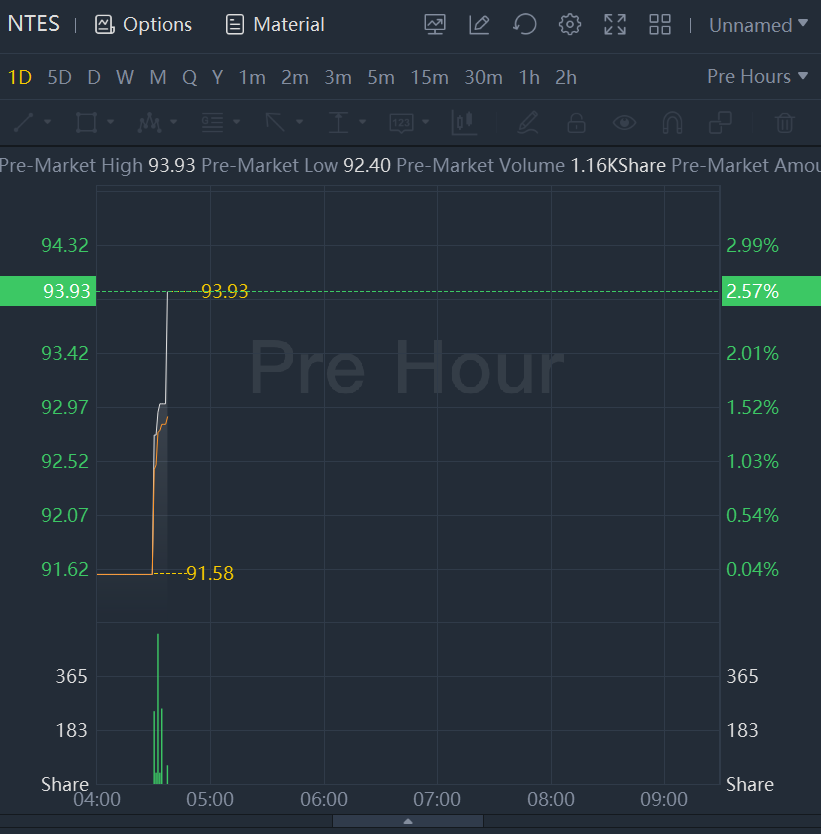Screen dimensions: 821x834
Task: Click the refresh chart icon
Action: [x=525, y=25]
